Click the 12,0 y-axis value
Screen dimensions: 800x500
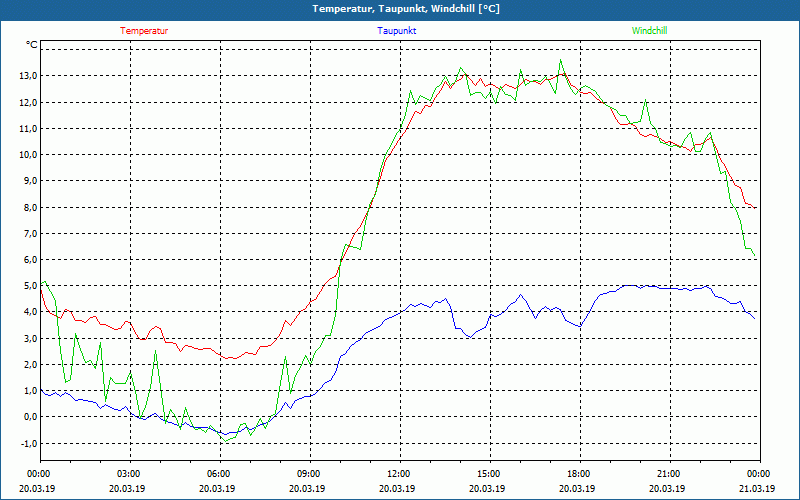click(29, 103)
